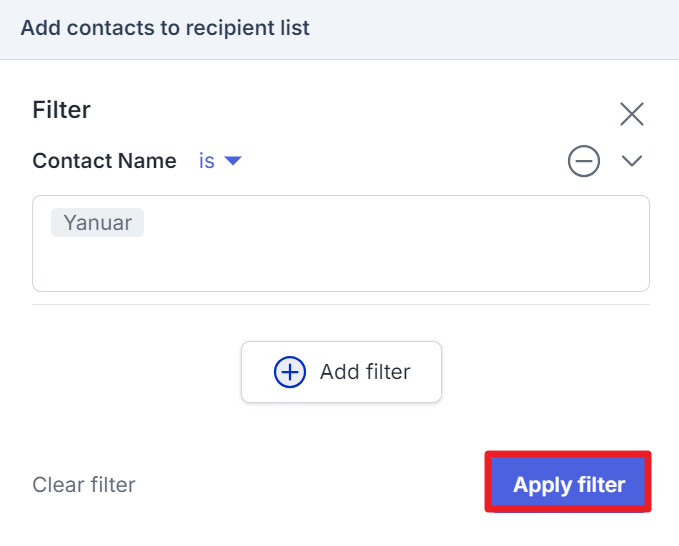The width and height of the screenshot is (679, 546).
Task: Collapse the Contact Name filter row chevron
Action: coord(632,161)
